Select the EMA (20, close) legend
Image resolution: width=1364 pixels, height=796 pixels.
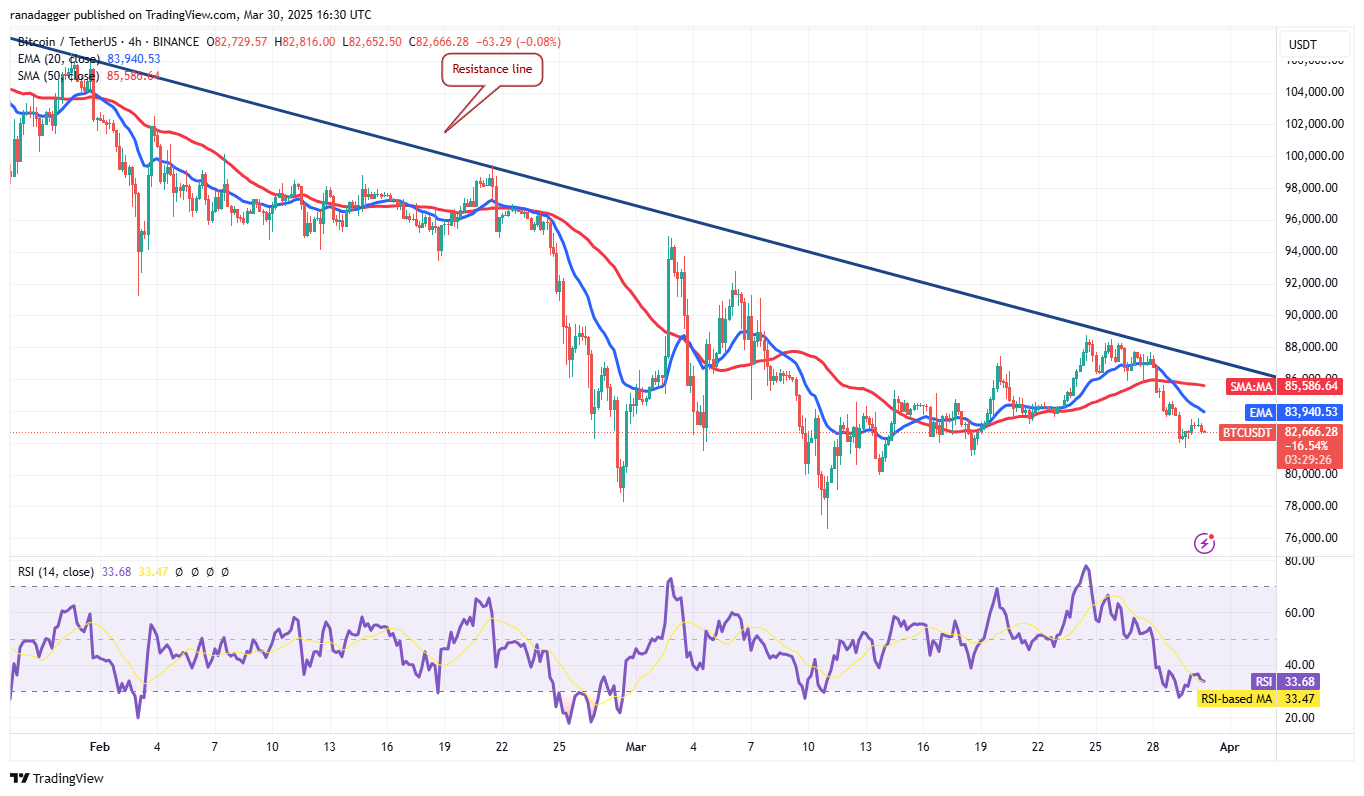pos(56,59)
